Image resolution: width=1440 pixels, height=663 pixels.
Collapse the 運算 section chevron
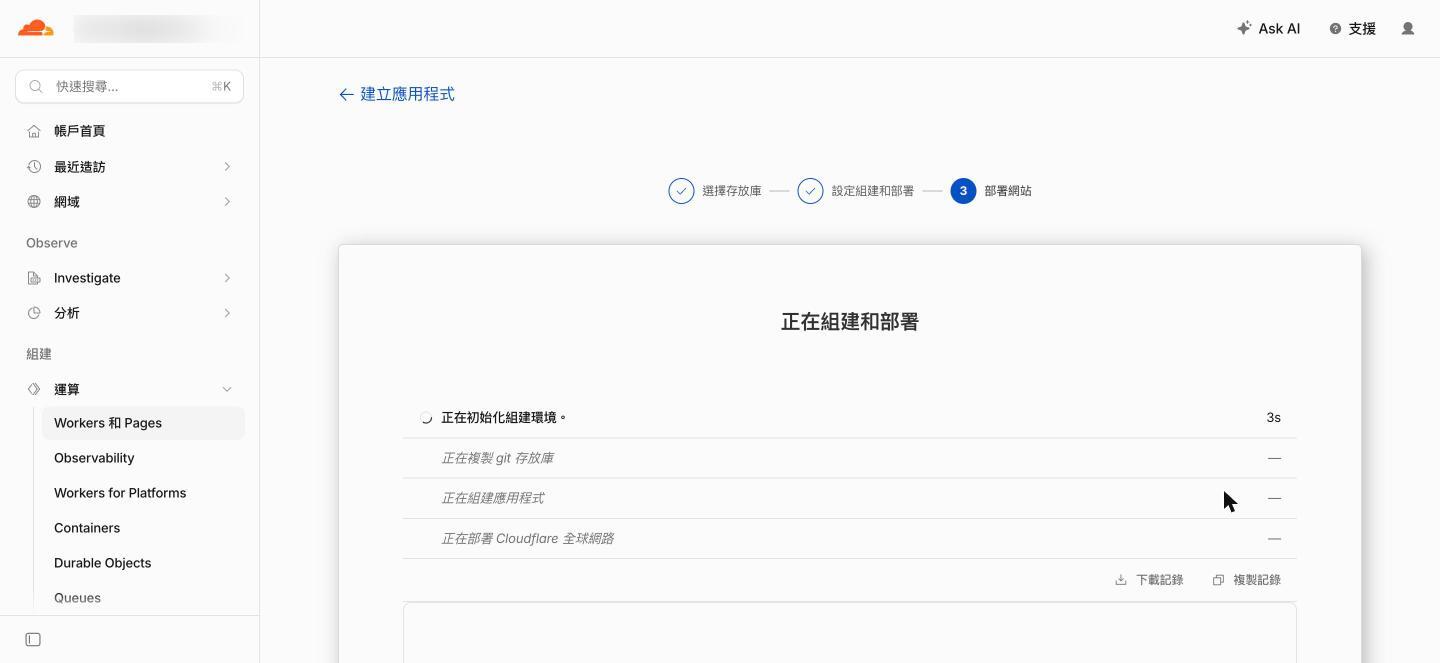point(227,389)
